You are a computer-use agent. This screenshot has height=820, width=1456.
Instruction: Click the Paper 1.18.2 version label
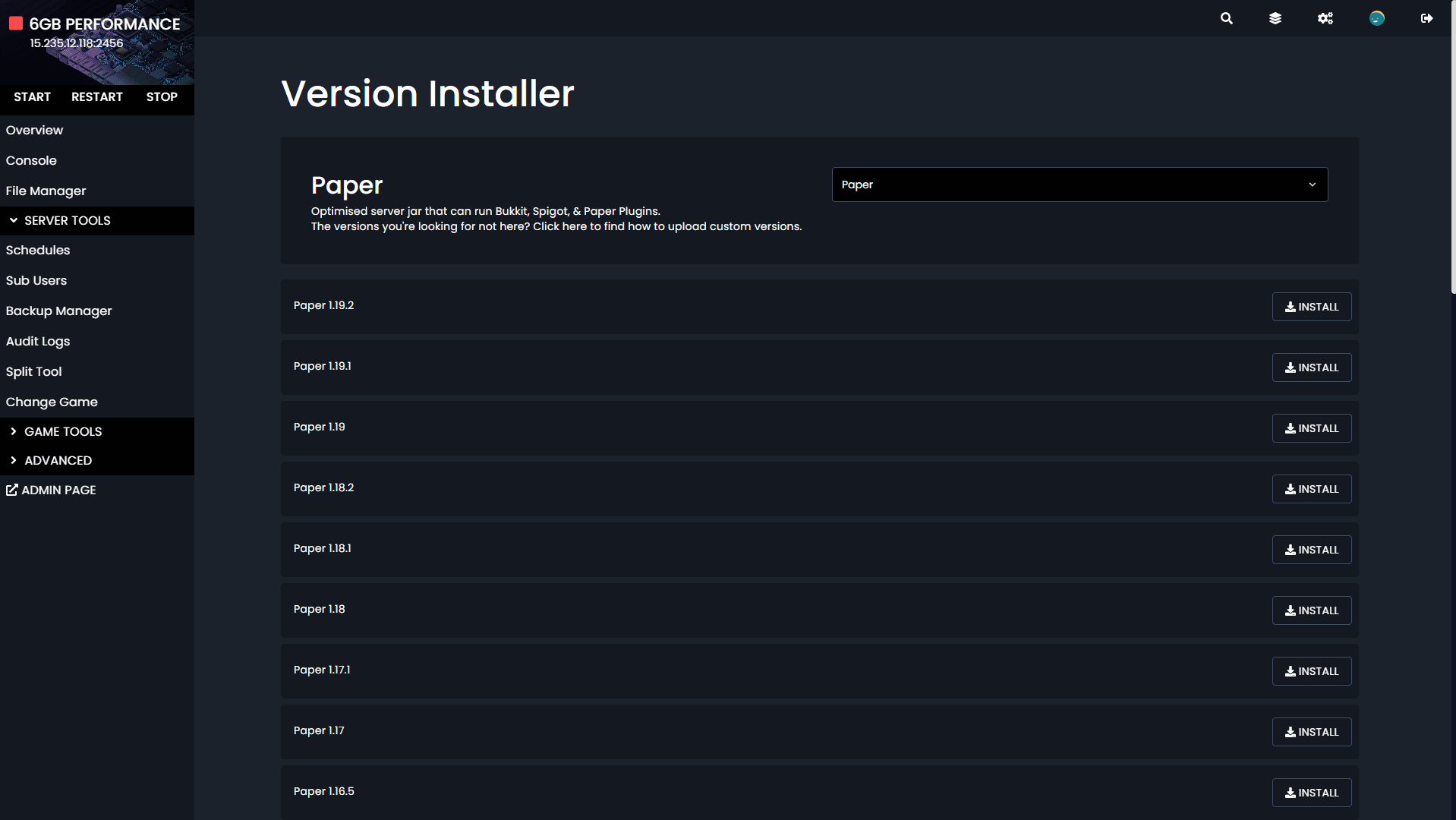coord(323,487)
